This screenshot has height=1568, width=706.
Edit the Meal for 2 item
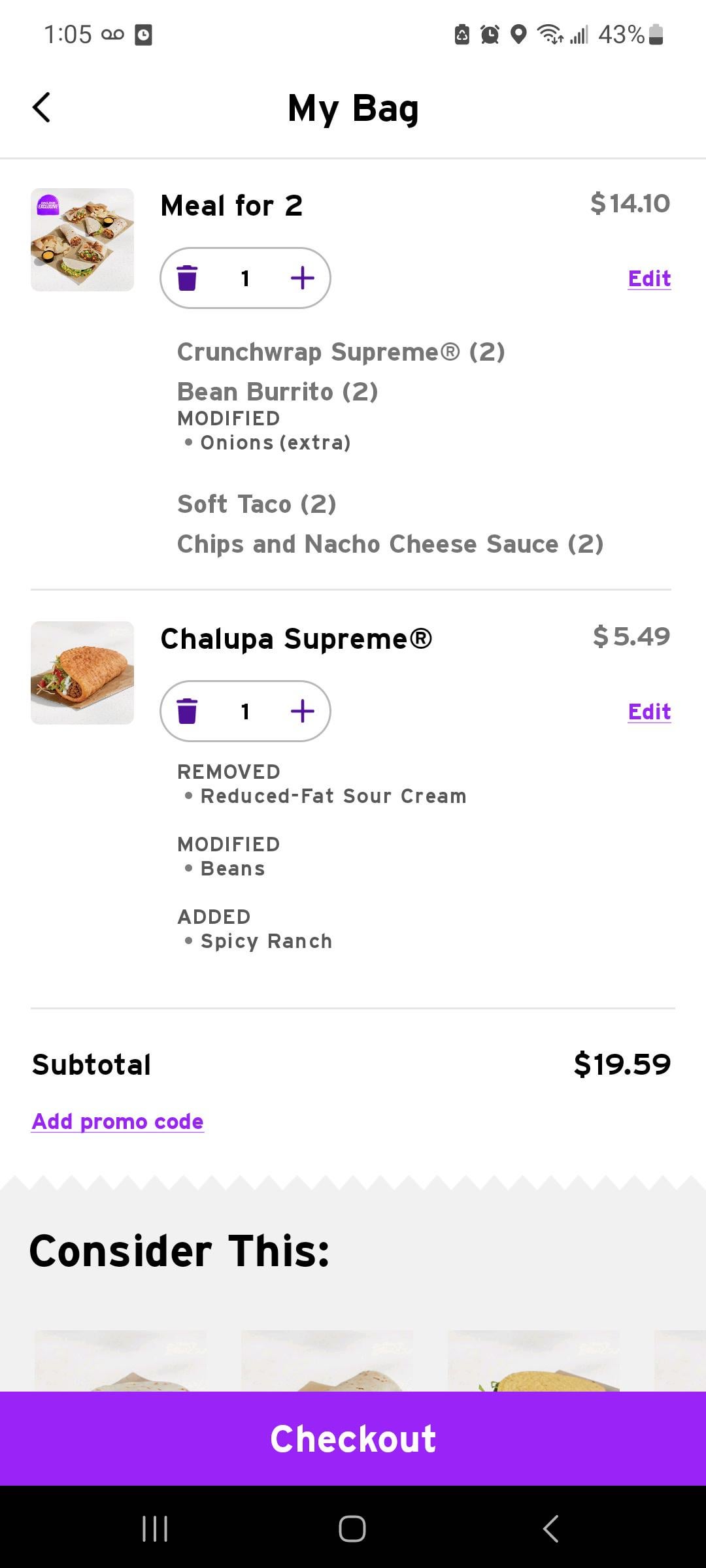click(x=648, y=279)
